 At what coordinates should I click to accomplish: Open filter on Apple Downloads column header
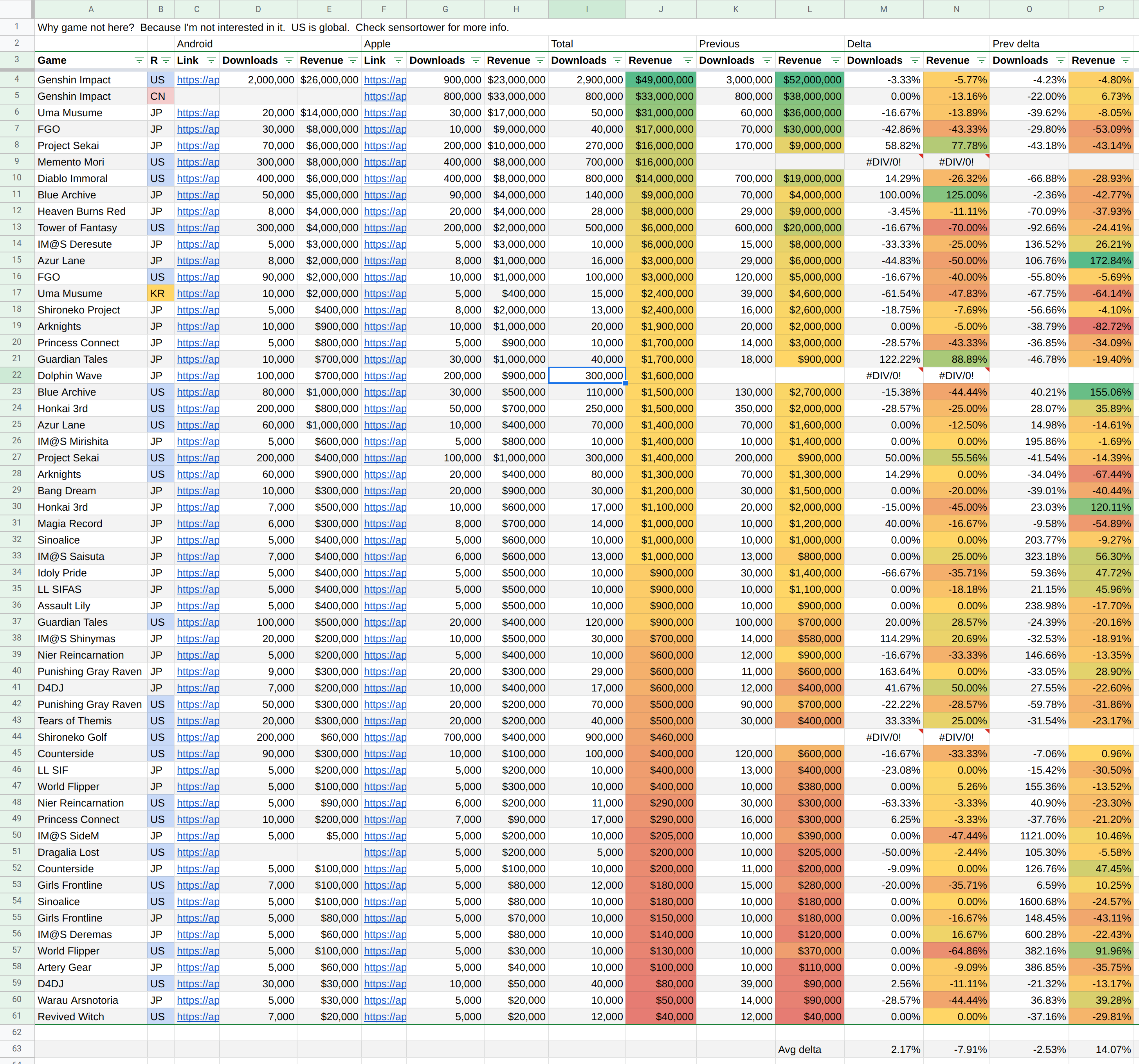point(476,61)
